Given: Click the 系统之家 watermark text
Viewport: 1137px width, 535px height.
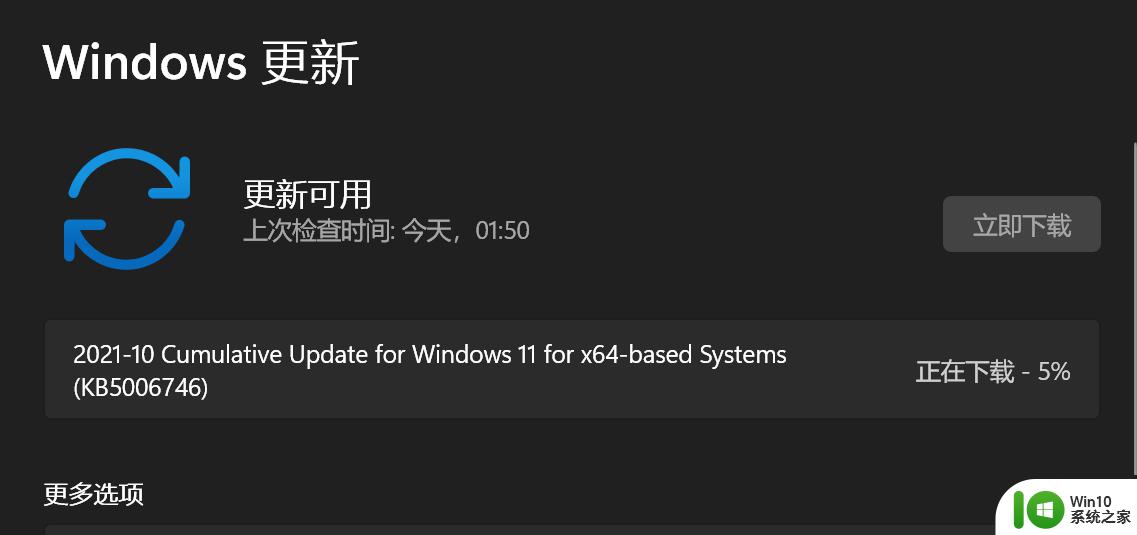Looking at the screenshot, I should pyautogui.click(x=1099, y=517).
